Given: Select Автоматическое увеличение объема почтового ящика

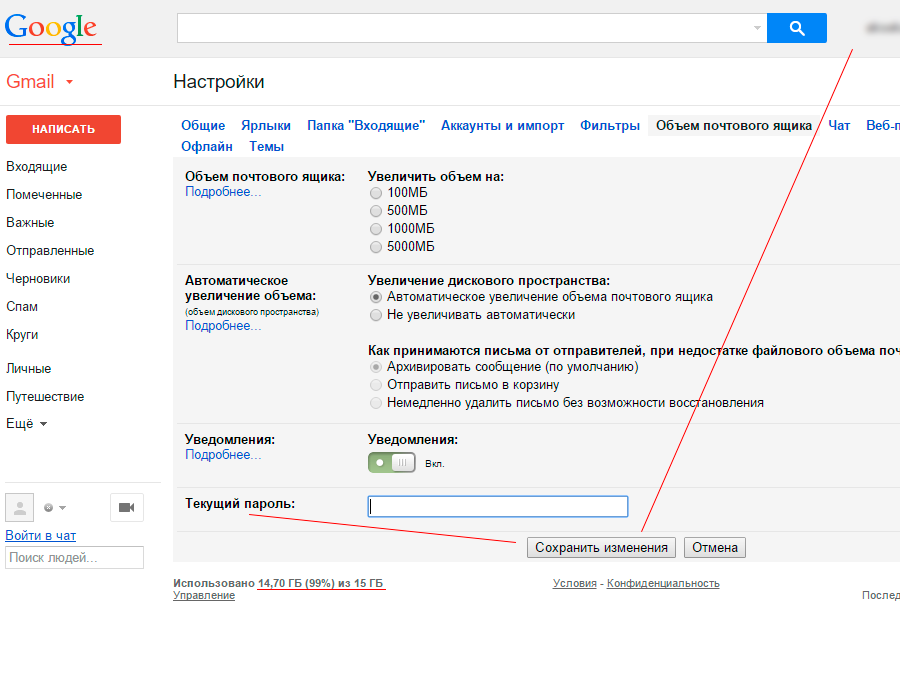Looking at the screenshot, I should click(x=376, y=297).
